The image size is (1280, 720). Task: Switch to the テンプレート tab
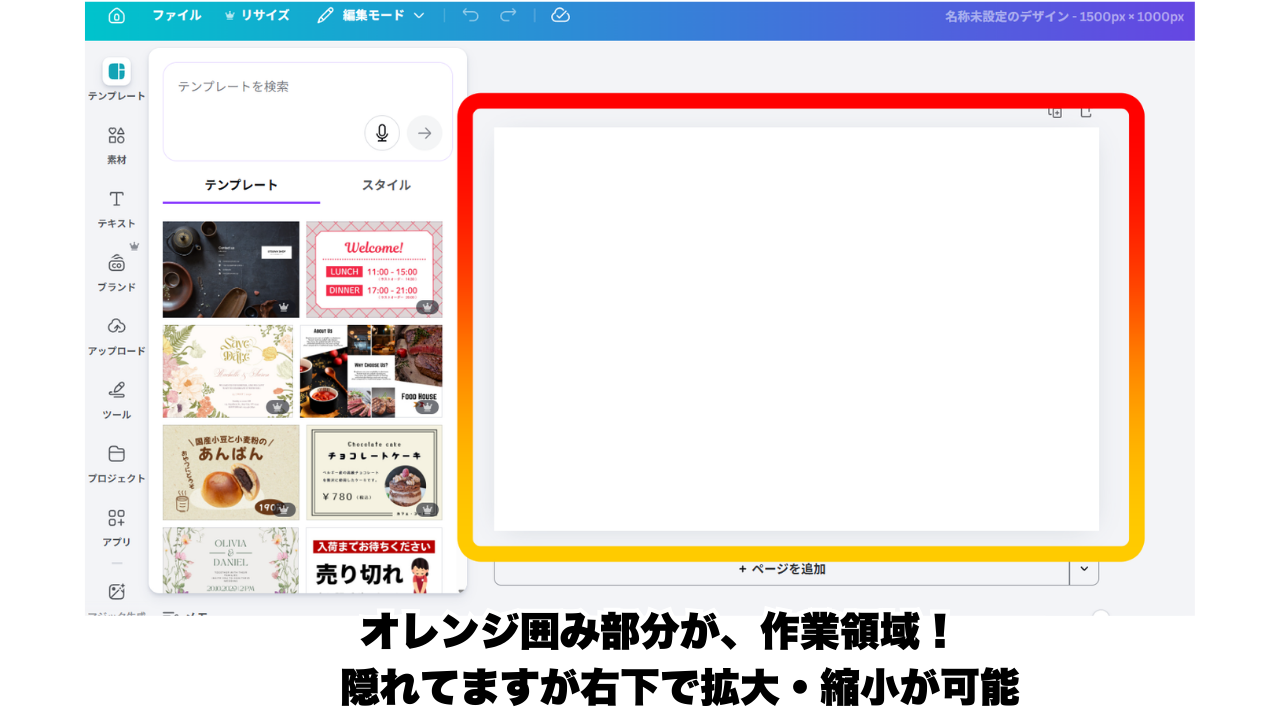coord(241,186)
